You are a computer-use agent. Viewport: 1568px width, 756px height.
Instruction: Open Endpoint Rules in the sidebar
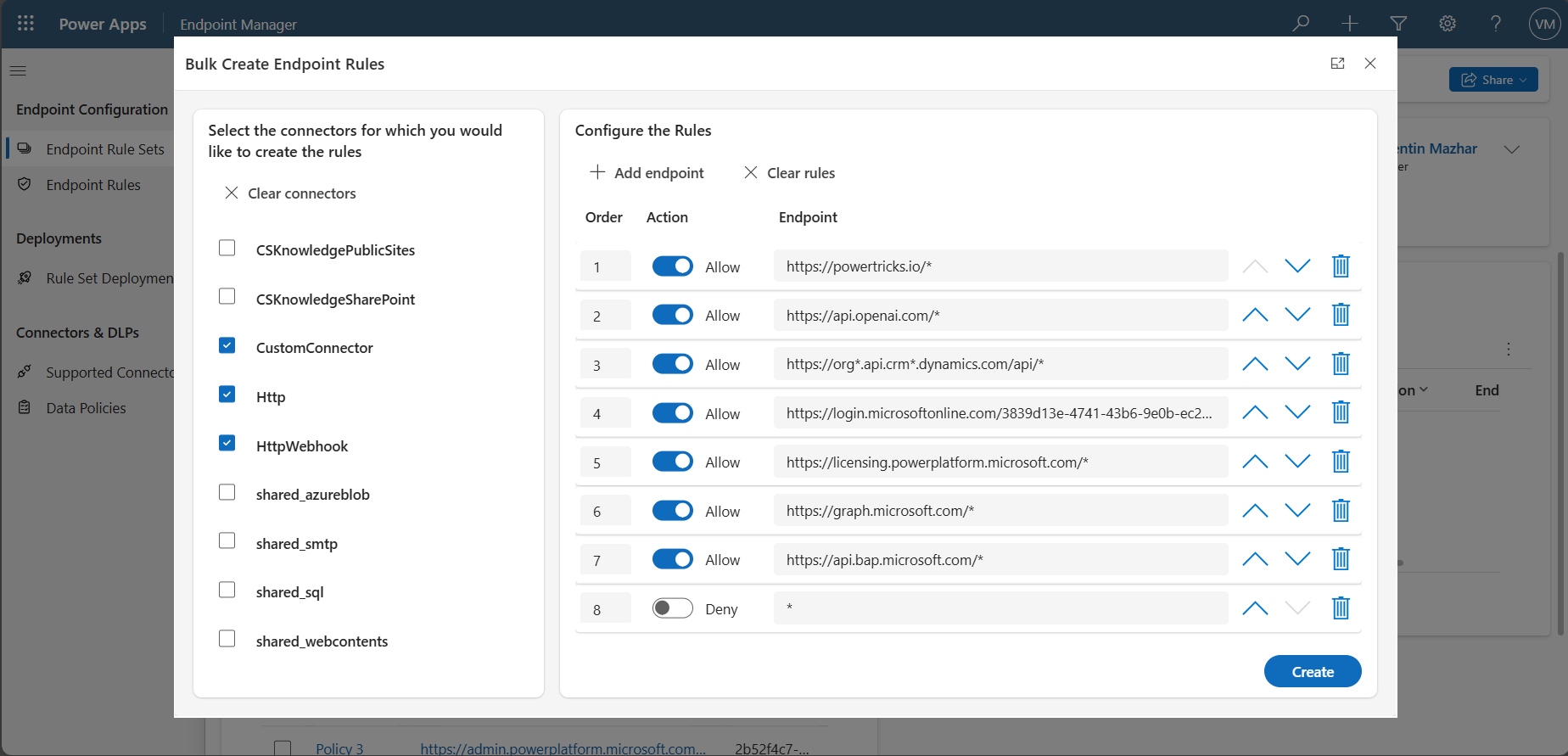tap(93, 185)
